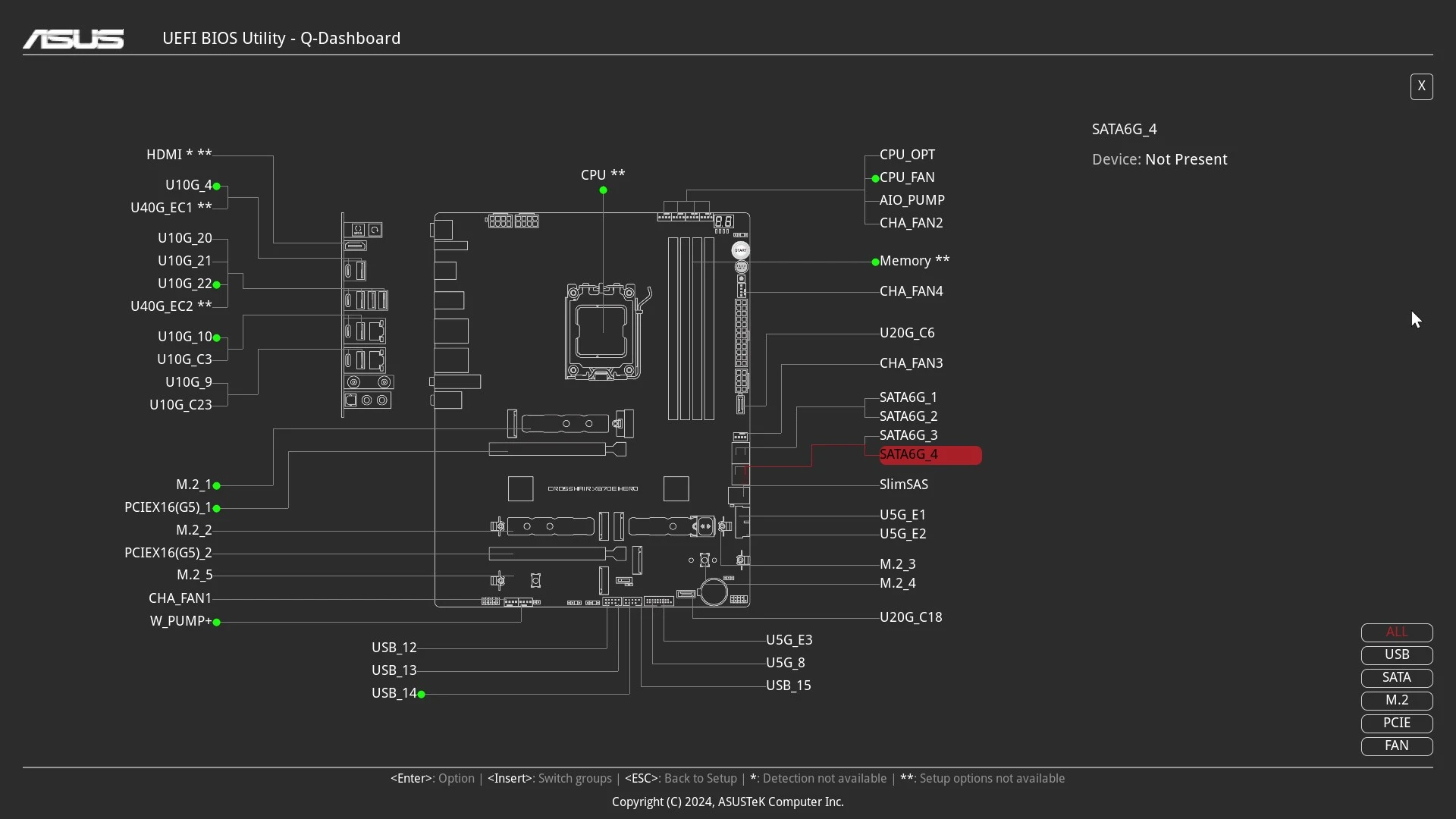Select the PCIE group filter

(x=1396, y=723)
